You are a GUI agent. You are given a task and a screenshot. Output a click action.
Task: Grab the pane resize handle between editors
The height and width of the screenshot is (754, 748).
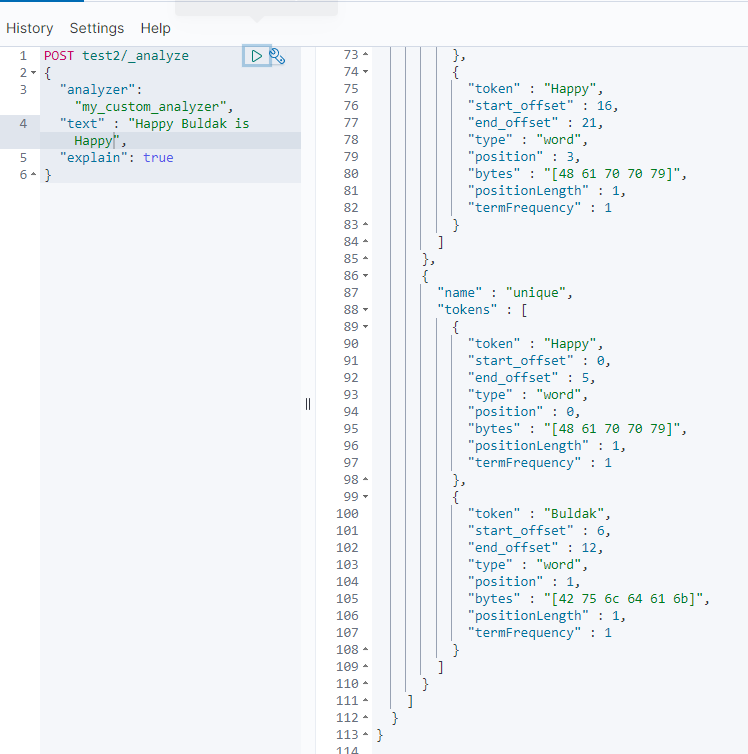308,403
